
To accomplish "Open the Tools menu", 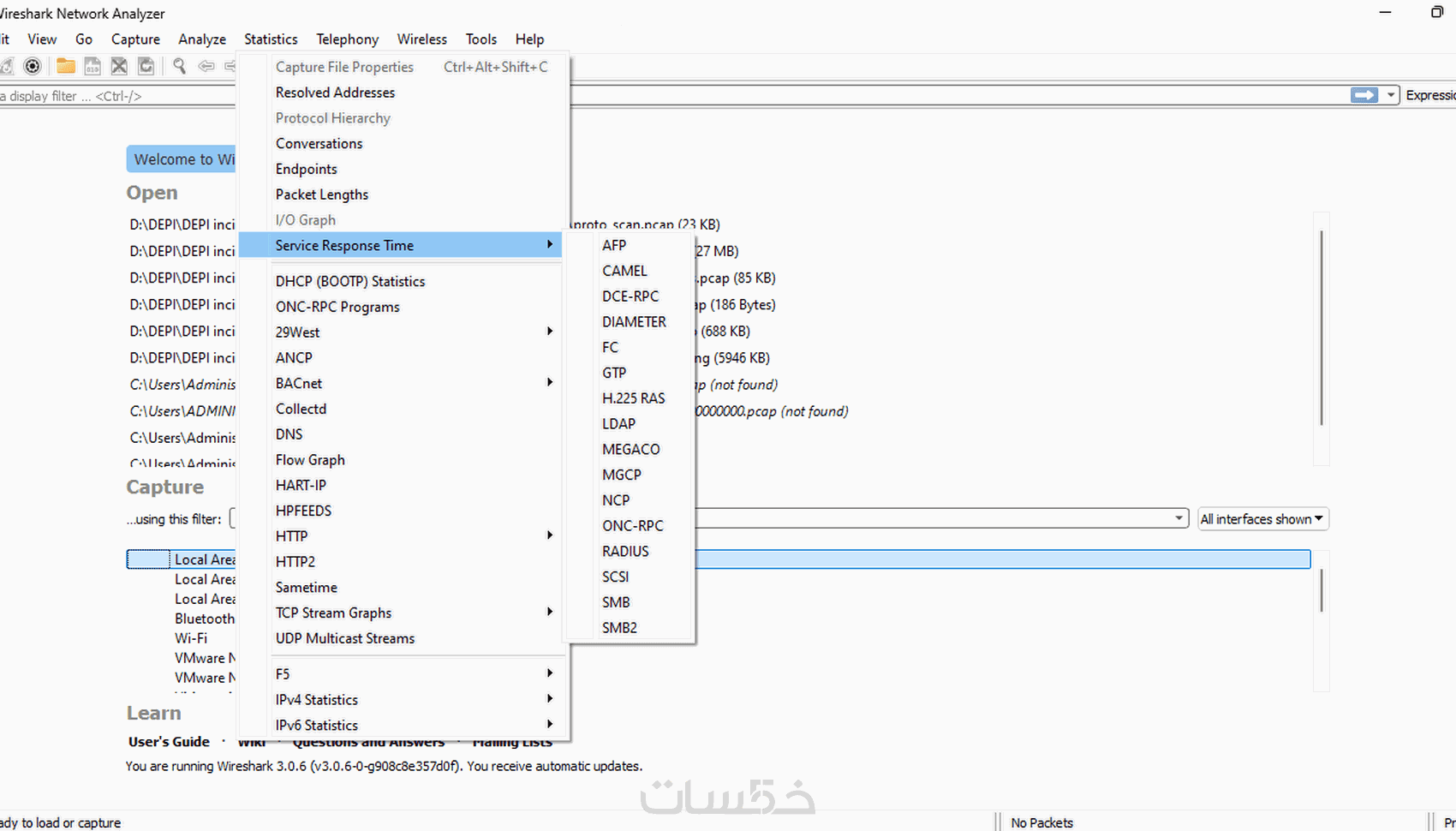I will coord(481,39).
